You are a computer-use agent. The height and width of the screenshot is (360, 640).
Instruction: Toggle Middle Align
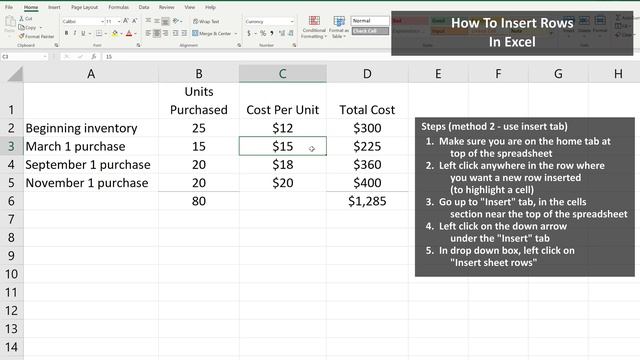click(x=157, y=21)
